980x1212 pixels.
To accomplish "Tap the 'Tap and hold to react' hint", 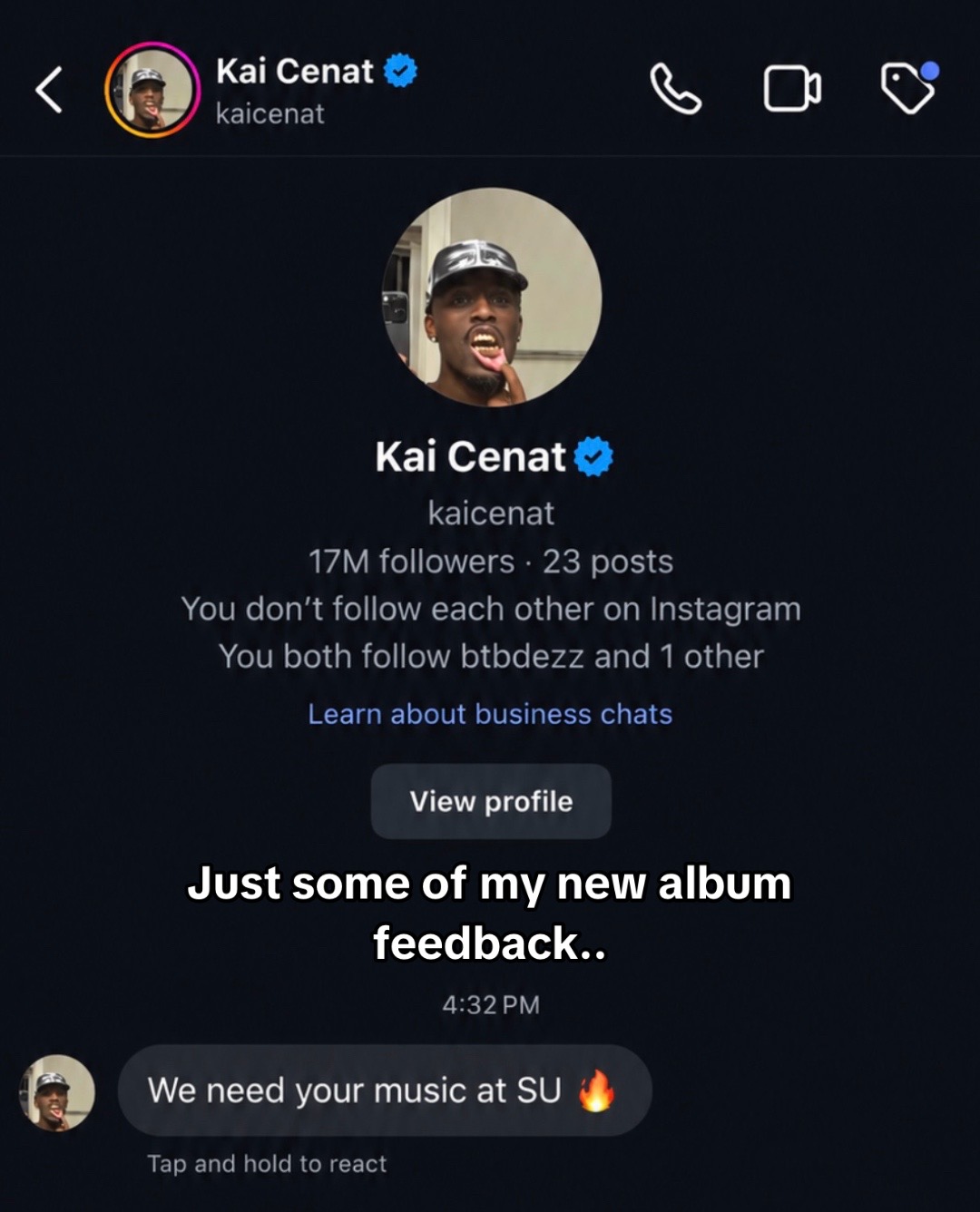I will point(267,1164).
